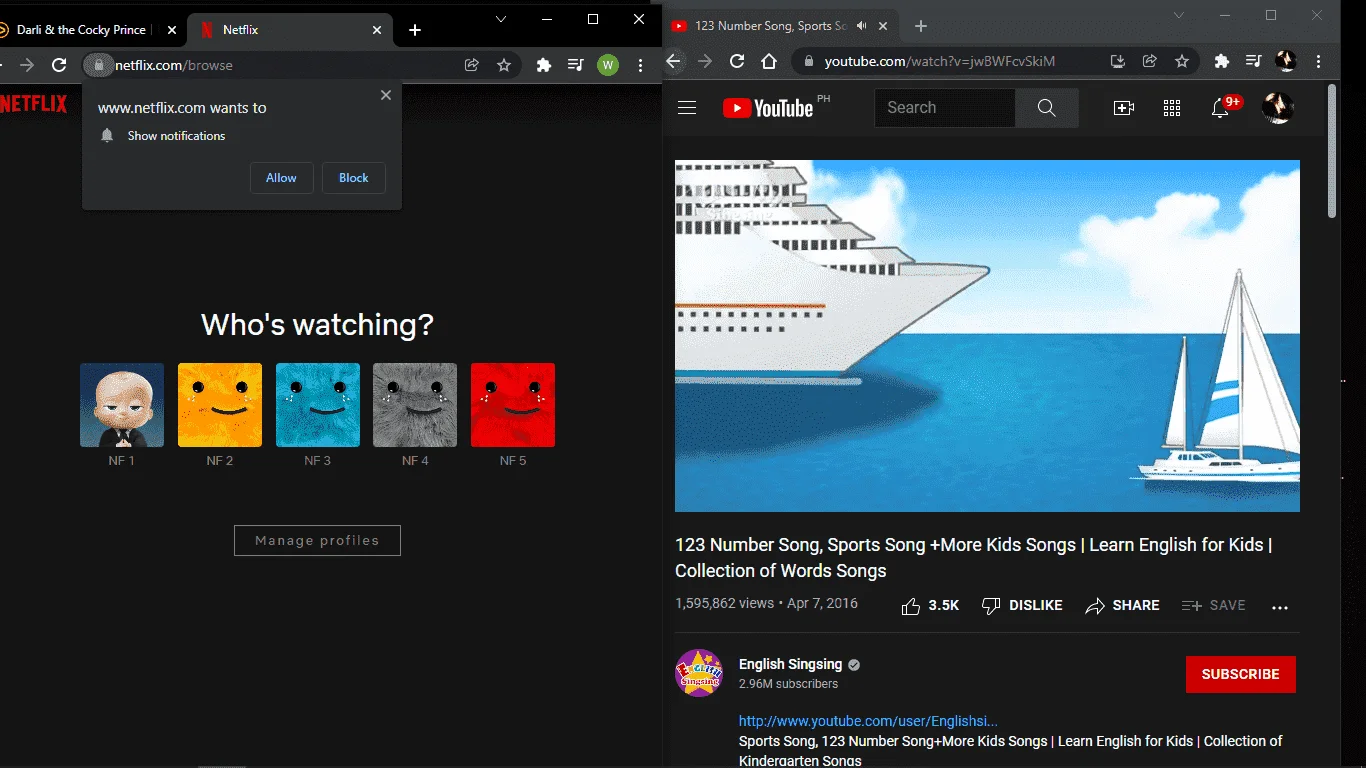
Task: Open more actions ellipsis below video
Action: pos(1280,607)
